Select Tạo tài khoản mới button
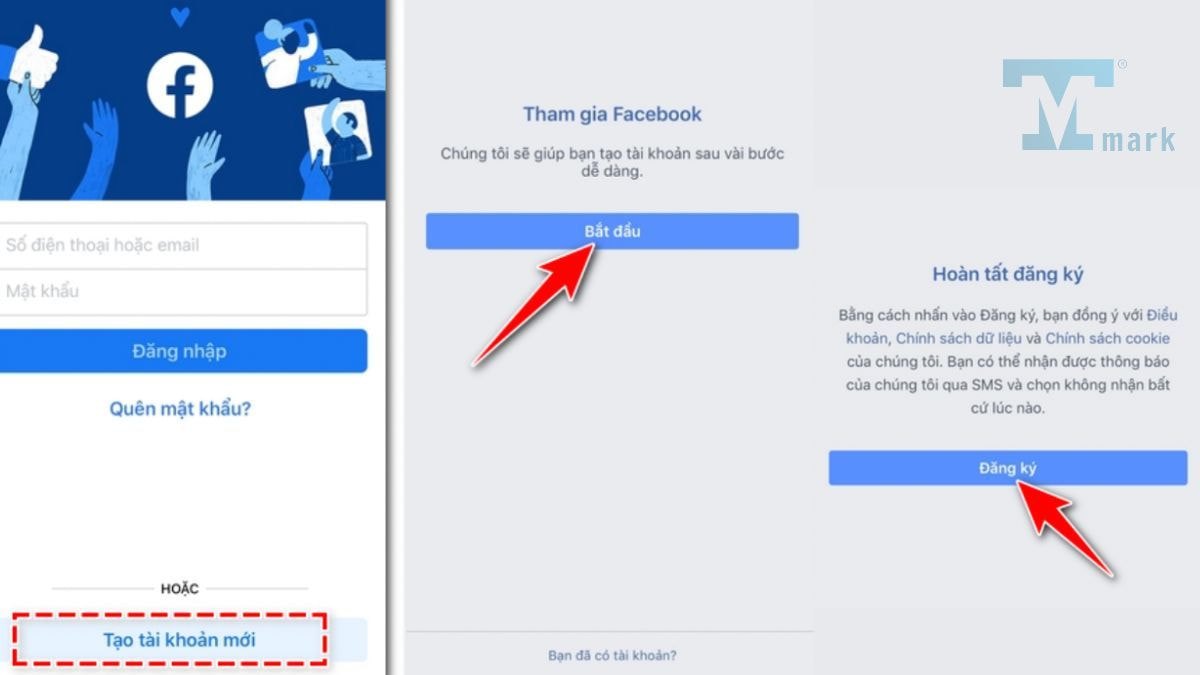Screen dimensions: 1200x675 click(x=179, y=640)
